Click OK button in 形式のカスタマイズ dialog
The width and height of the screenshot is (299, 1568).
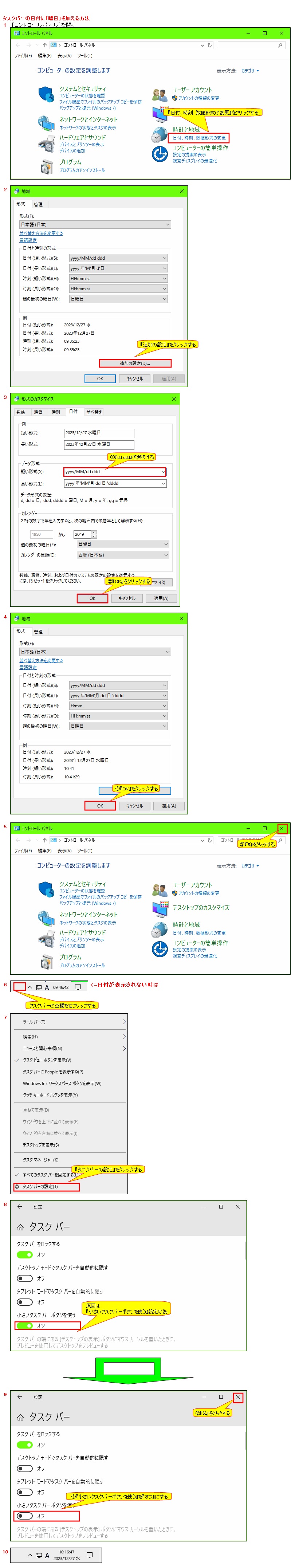point(93,598)
